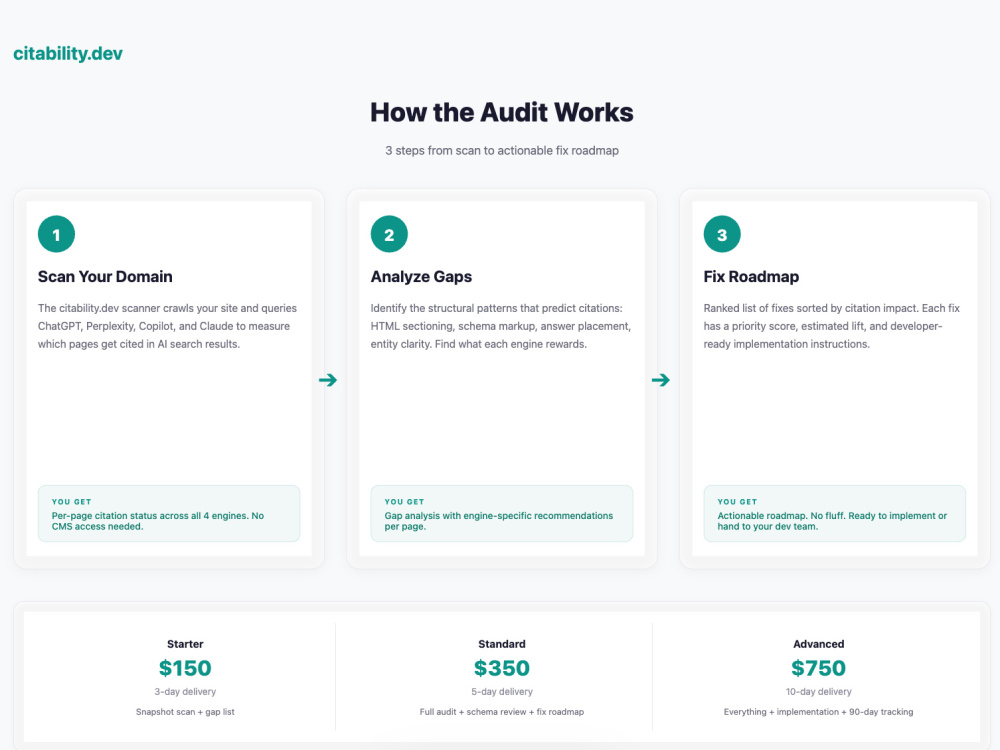Select the Starter plan label
The width and height of the screenshot is (1000, 750).
pyautogui.click(x=185, y=644)
